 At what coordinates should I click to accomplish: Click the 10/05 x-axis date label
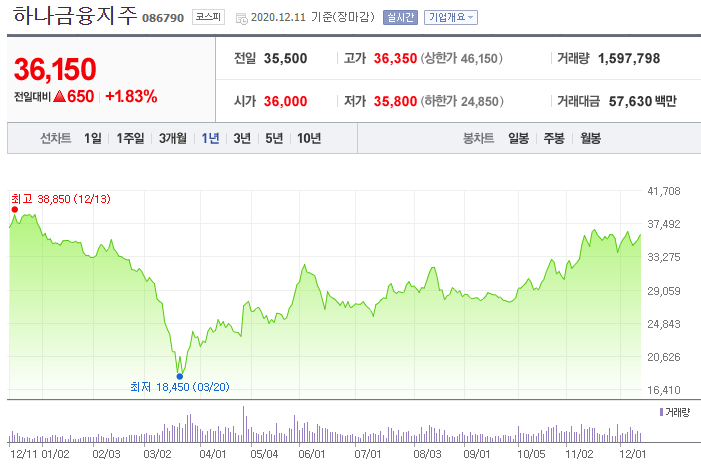coord(531,454)
